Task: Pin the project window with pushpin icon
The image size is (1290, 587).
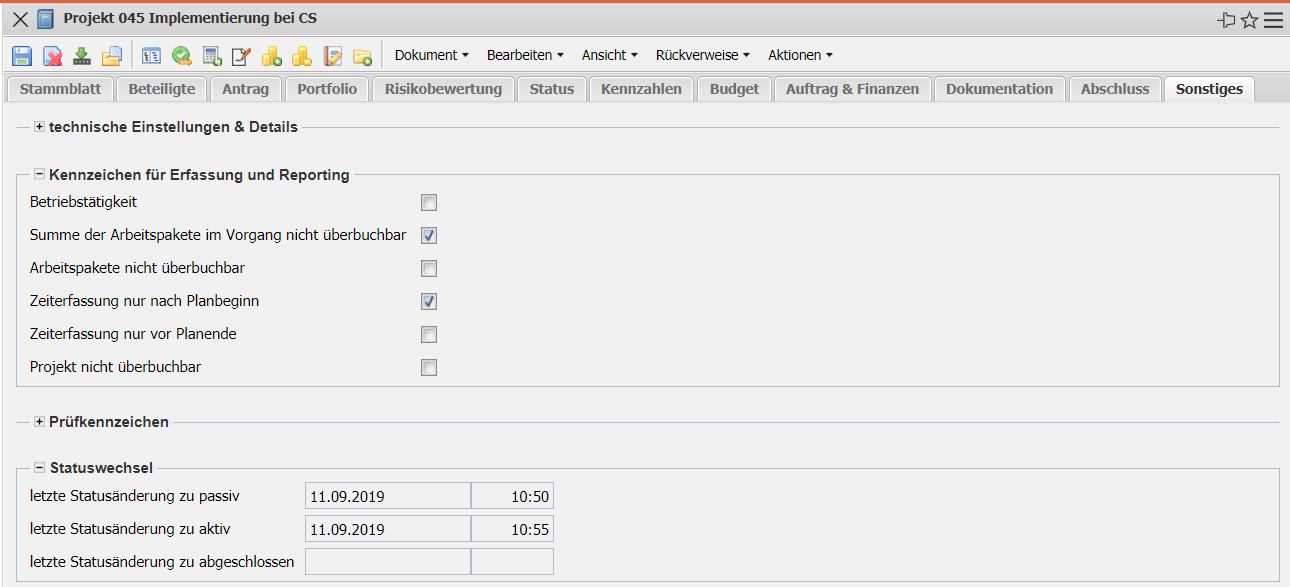Action: 1227,20
